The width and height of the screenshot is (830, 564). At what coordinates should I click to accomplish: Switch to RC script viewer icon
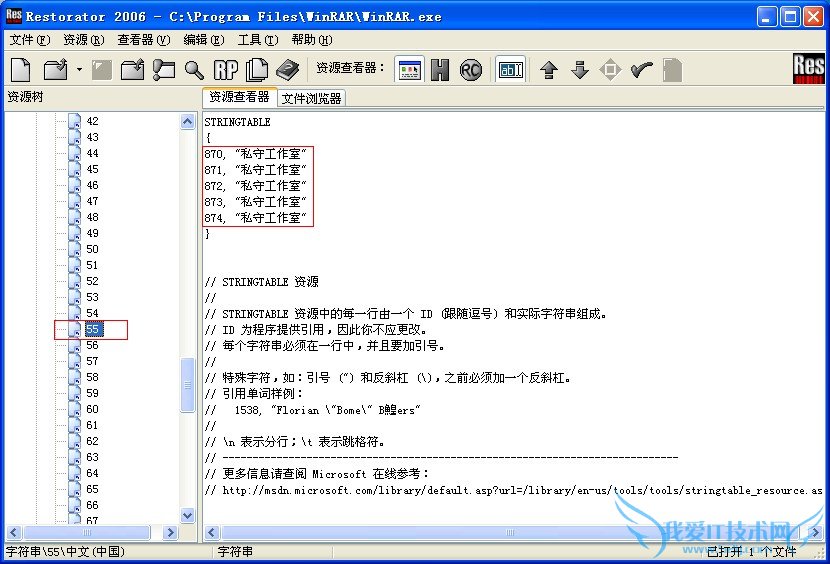(x=471, y=69)
